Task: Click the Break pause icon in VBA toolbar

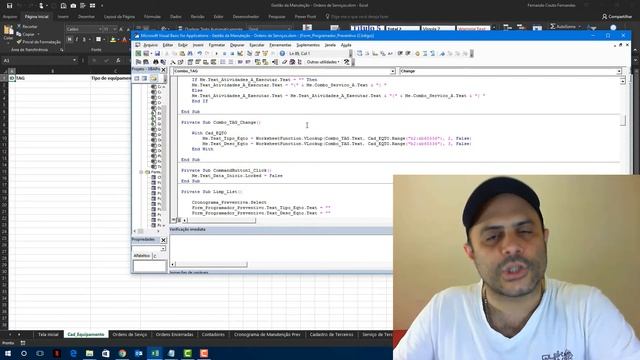Action: [224, 53]
